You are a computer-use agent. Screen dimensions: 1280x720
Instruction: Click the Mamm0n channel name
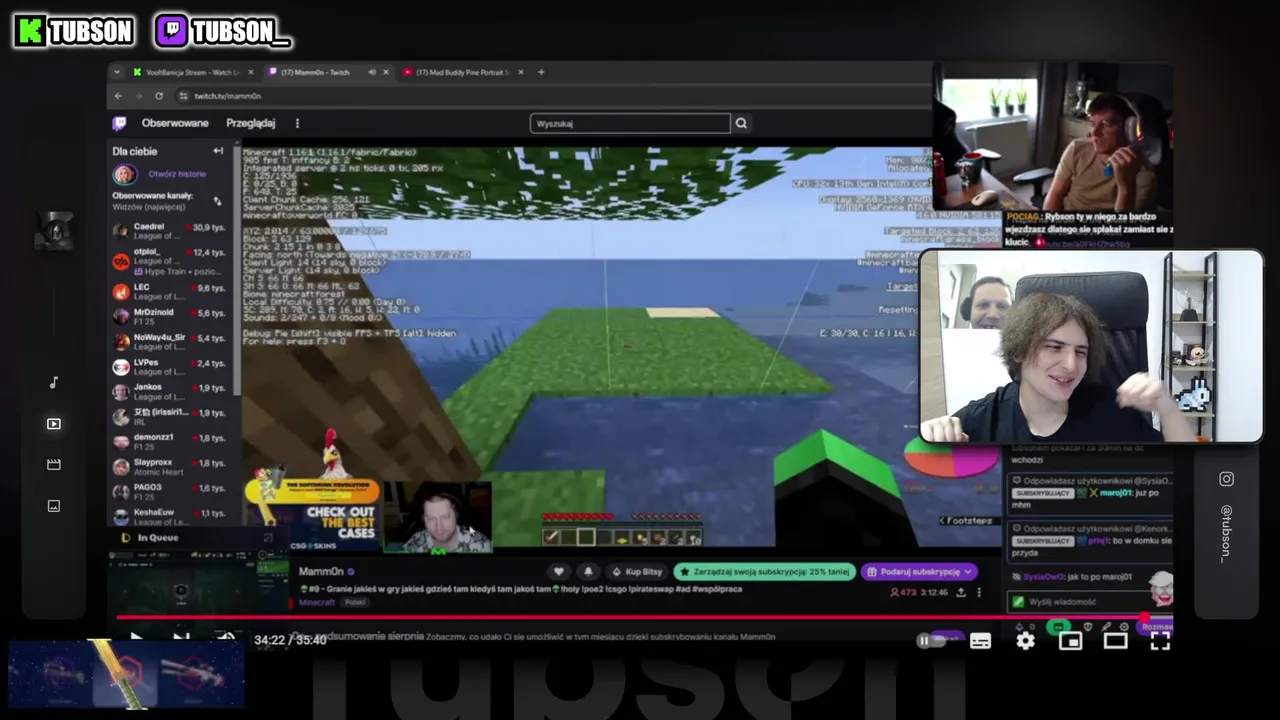point(320,572)
